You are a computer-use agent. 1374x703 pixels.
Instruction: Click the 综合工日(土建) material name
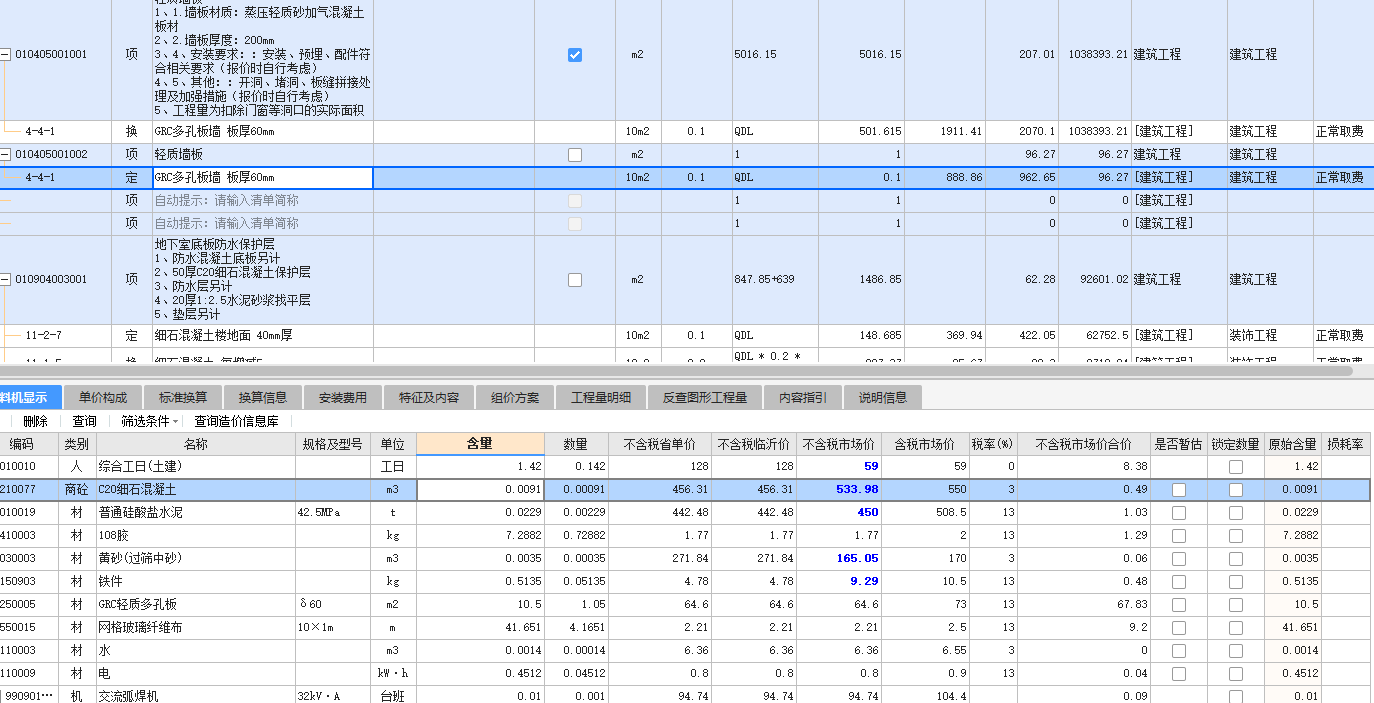tap(140, 467)
